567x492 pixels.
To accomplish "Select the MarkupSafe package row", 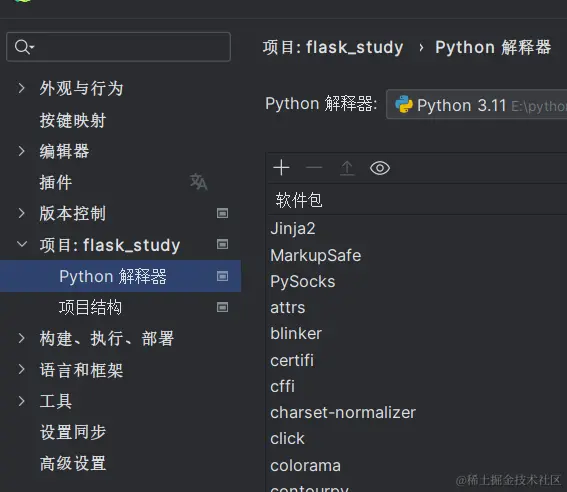I will (x=418, y=255).
